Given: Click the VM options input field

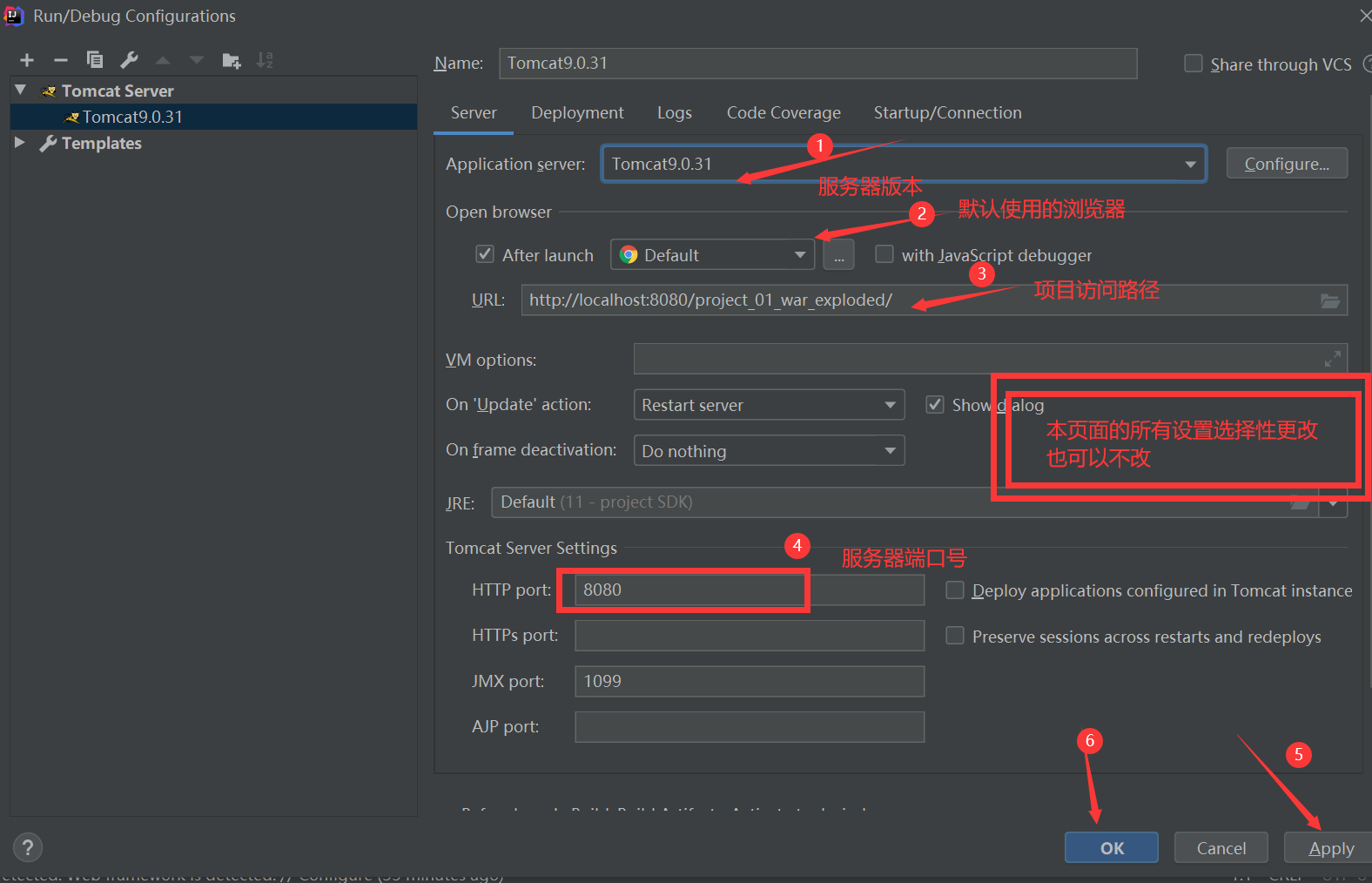Looking at the screenshot, I should [991, 359].
